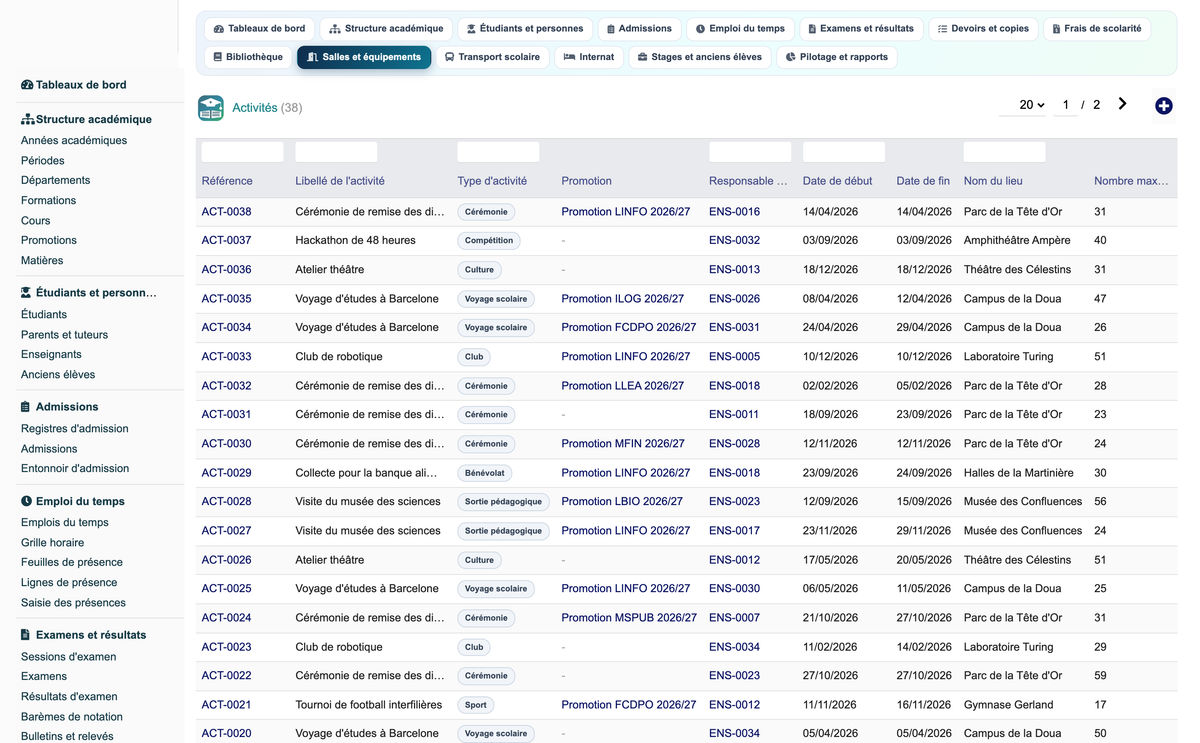Image resolution: width=1200 pixels, height=743 pixels.
Task: Open the Étudiants et personnes top tab
Action: tap(525, 29)
